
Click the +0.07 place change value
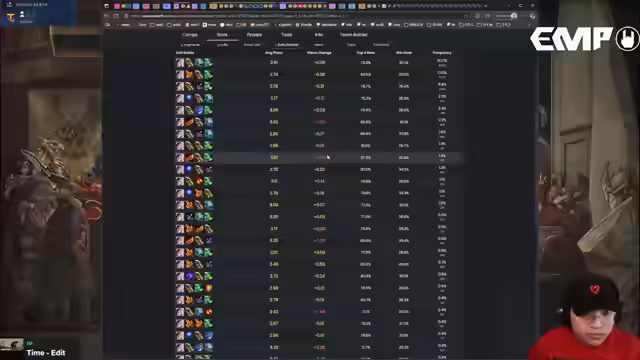(319, 204)
